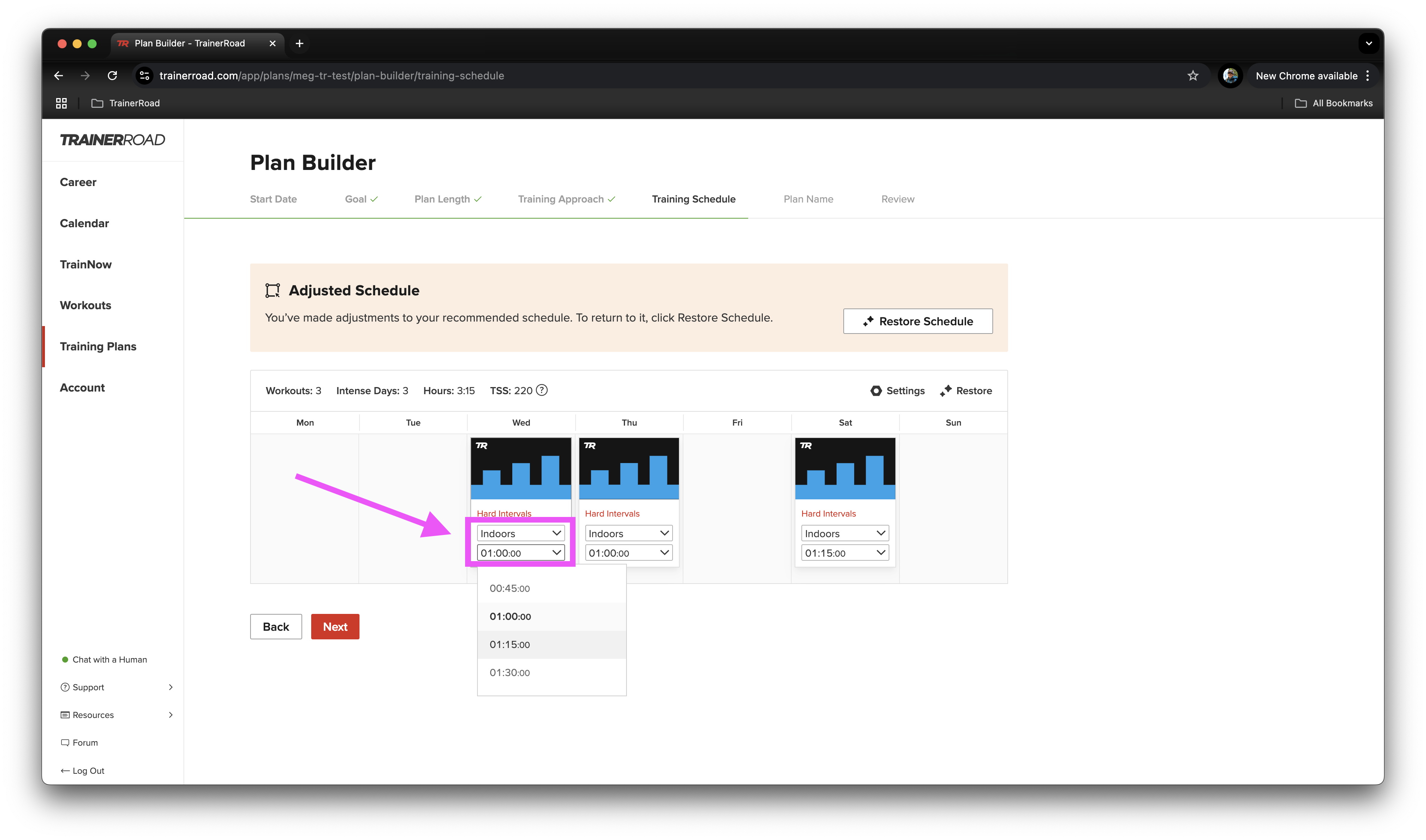
Task: Click Restore in the schedule toolbar
Action: (966, 391)
